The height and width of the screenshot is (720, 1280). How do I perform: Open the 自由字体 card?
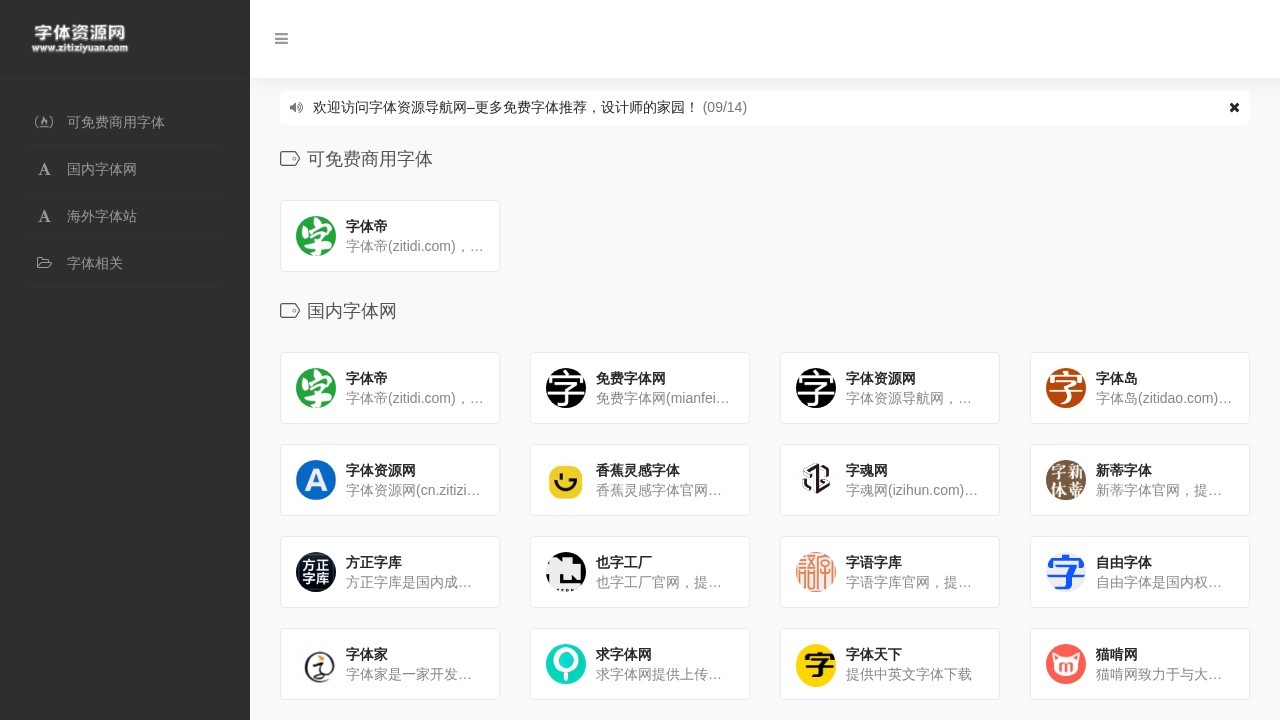tap(1140, 572)
